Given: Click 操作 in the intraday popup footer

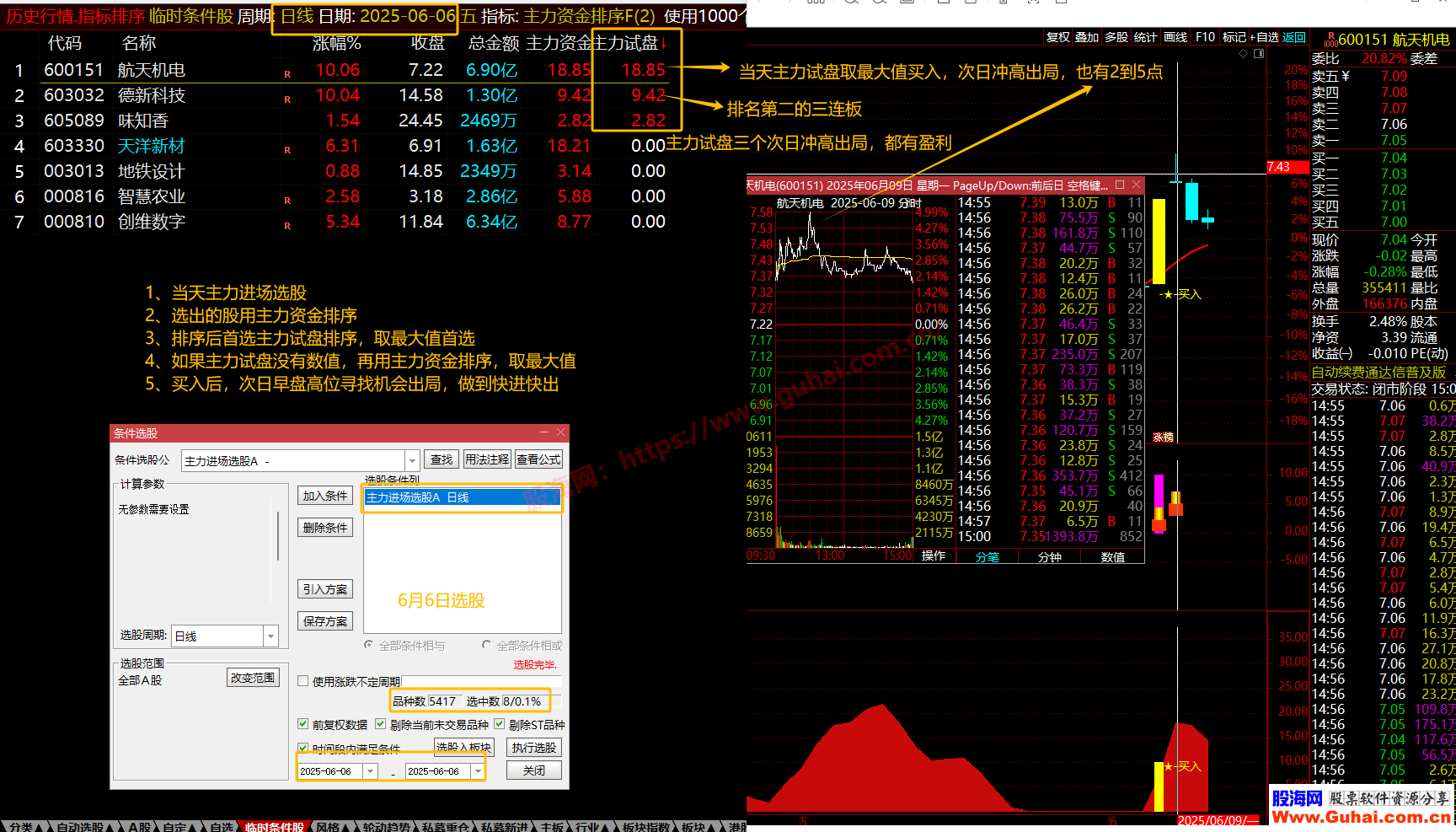Looking at the screenshot, I should click(934, 556).
